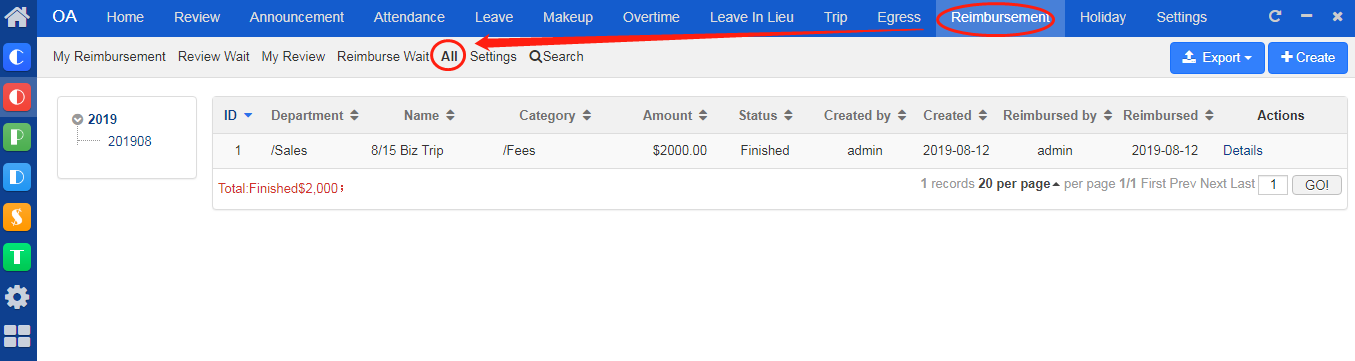Click the Prev page link
1355x361 pixels.
pyautogui.click(x=1183, y=184)
